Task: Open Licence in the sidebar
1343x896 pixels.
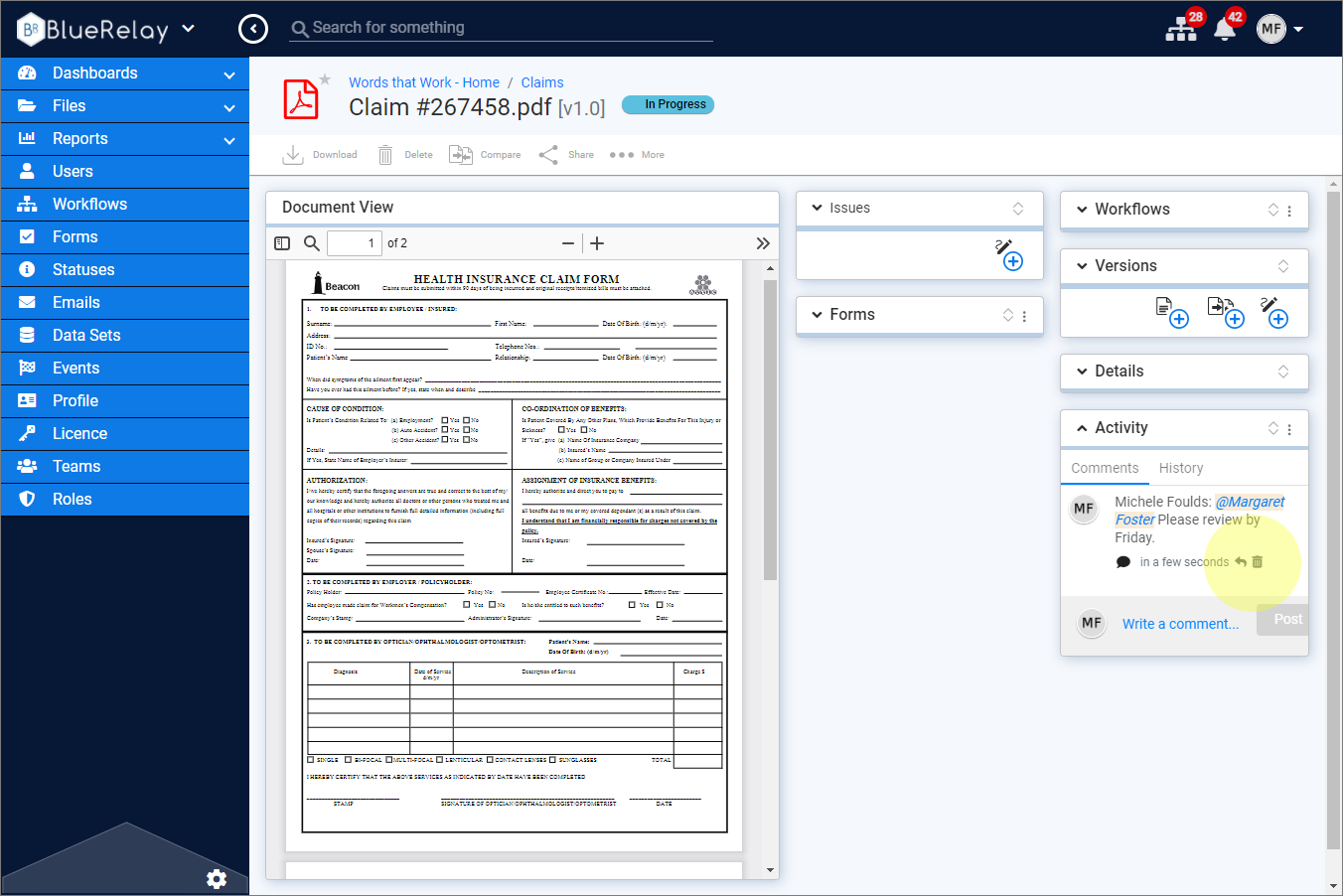Action: click(x=125, y=433)
